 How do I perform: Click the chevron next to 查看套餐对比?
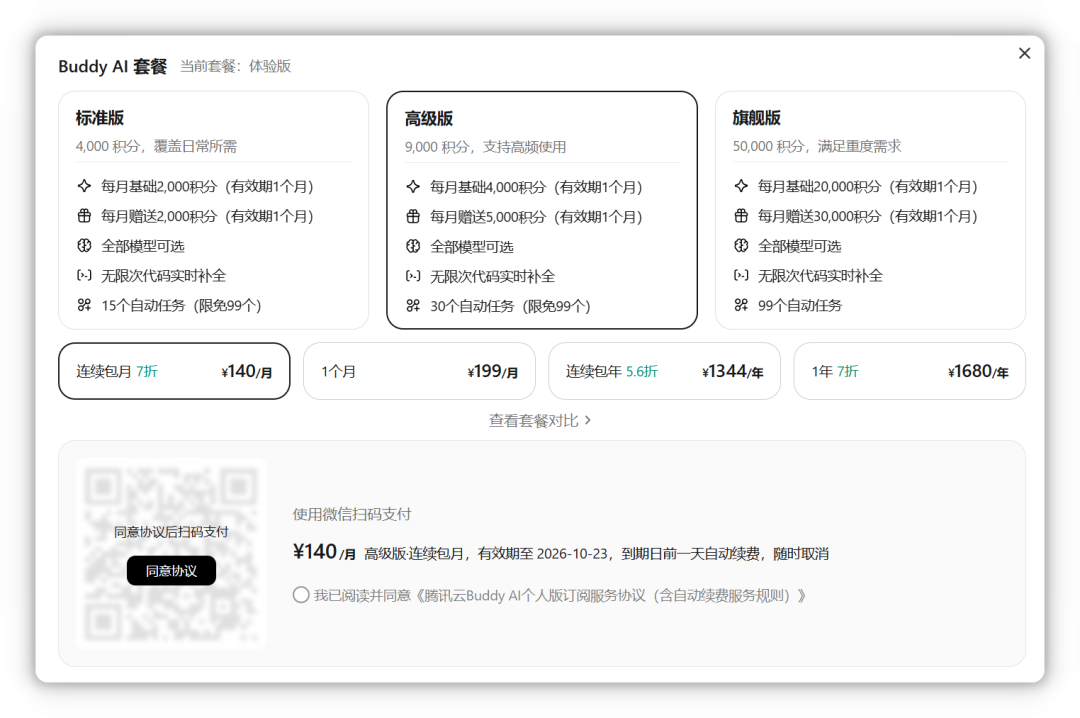click(588, 420)
